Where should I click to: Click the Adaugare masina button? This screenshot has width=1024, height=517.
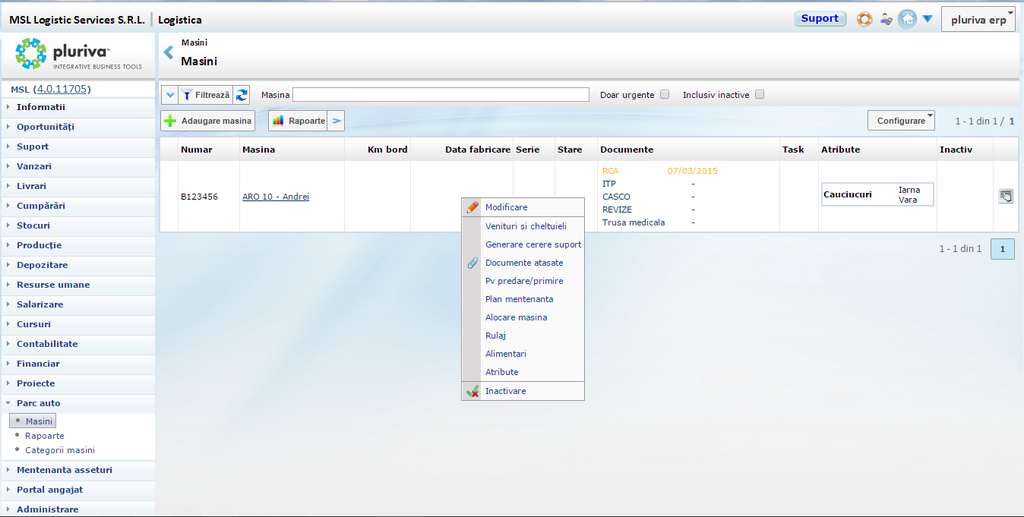coord(208,121)
